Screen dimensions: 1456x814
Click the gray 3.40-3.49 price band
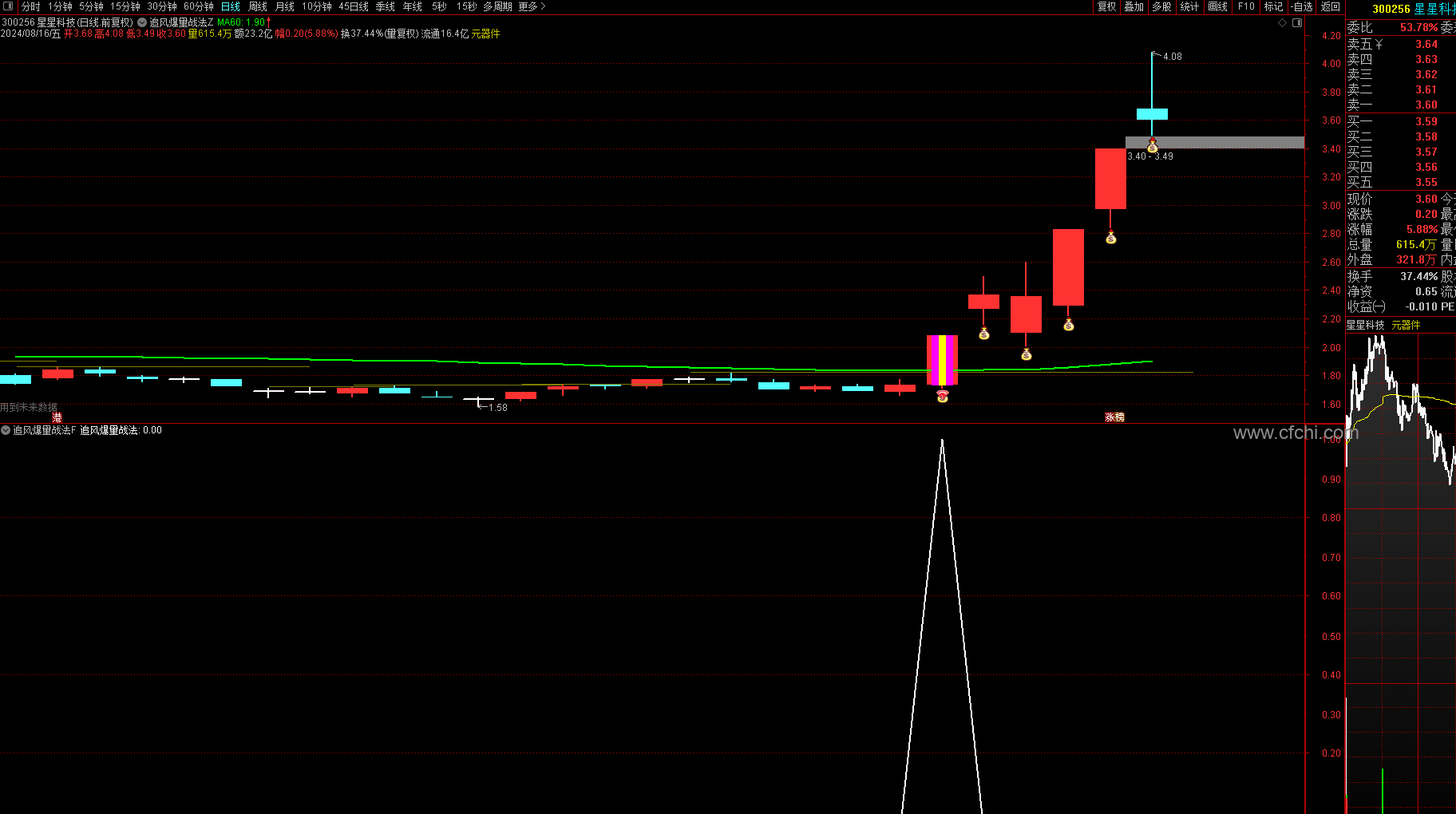coord(1215,143)
